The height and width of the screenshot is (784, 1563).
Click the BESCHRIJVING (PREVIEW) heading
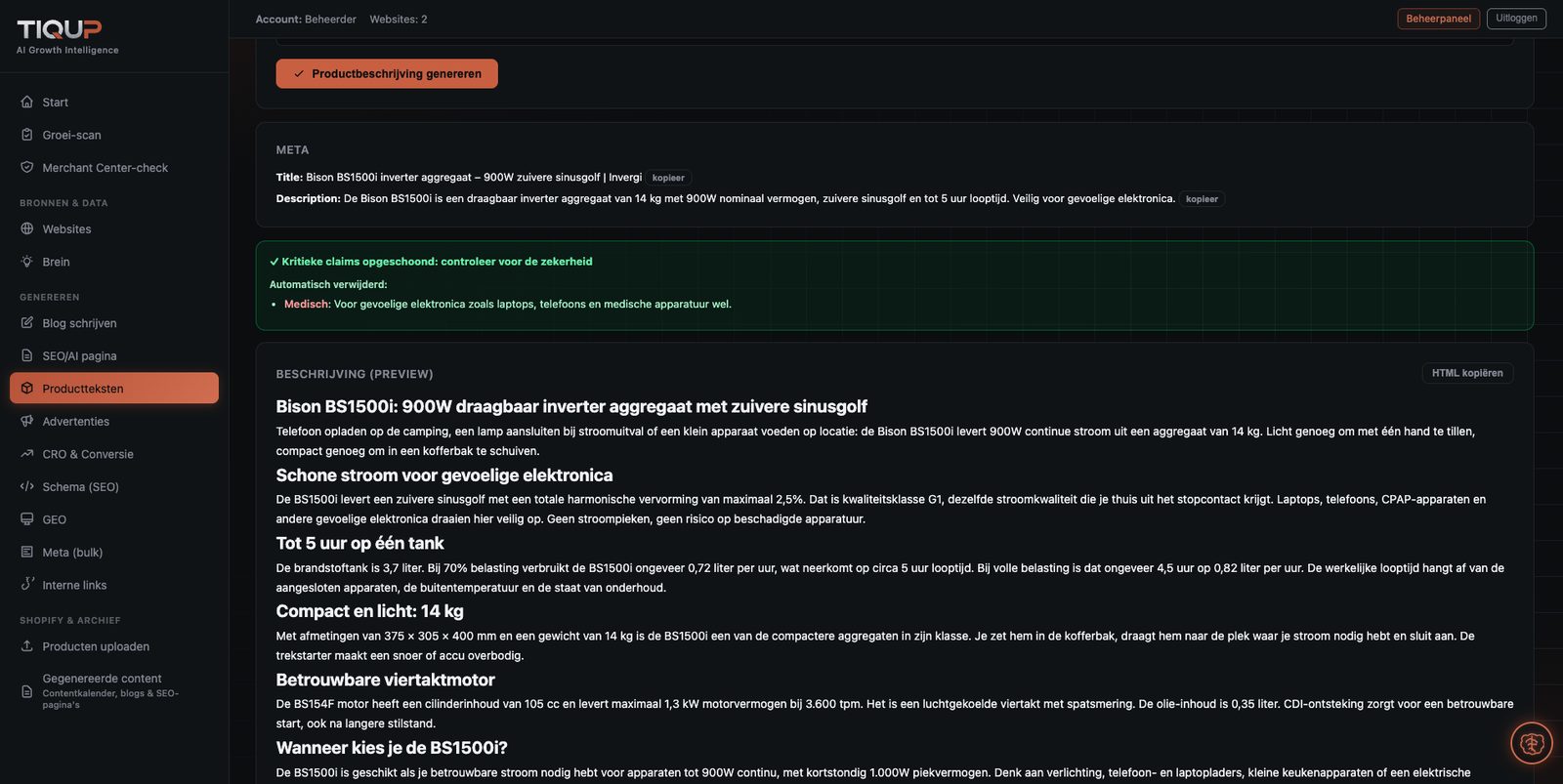tap(355, 374)
